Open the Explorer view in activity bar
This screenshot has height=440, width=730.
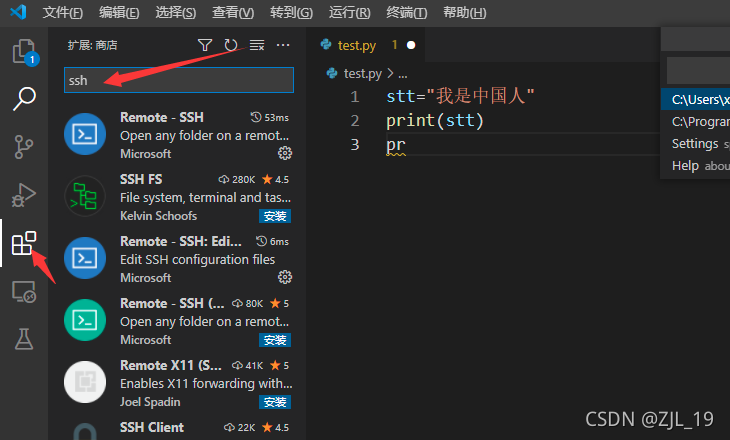click(x=24, y=51)
